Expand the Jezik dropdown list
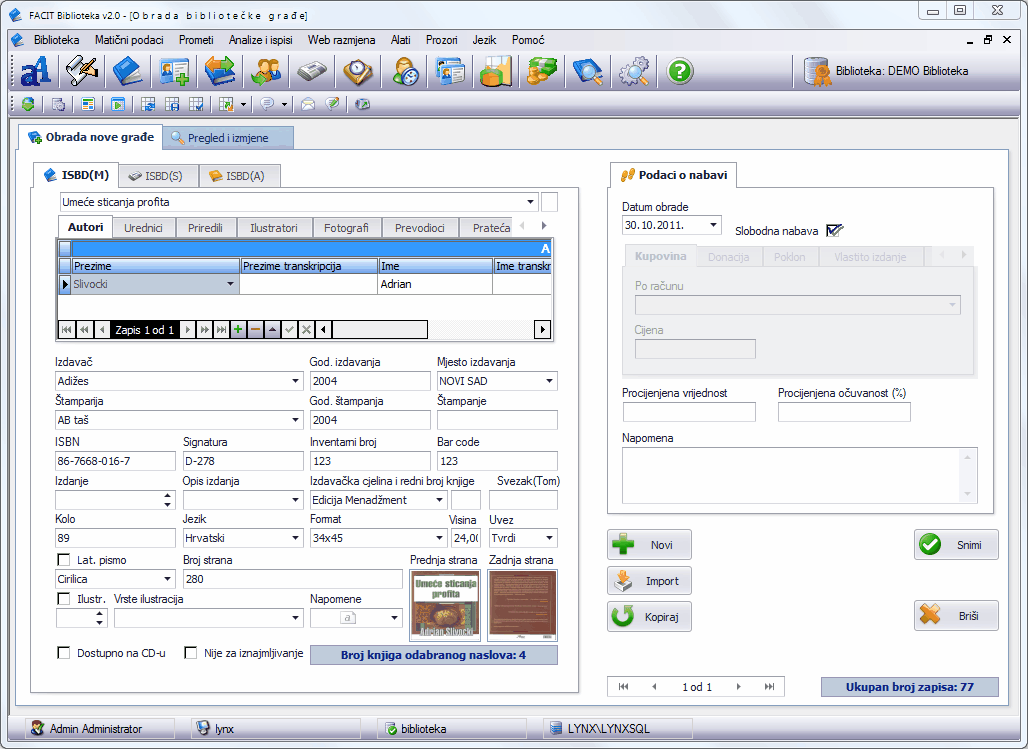This screenshot has height=749, width=1028. (x=295, y=538)
